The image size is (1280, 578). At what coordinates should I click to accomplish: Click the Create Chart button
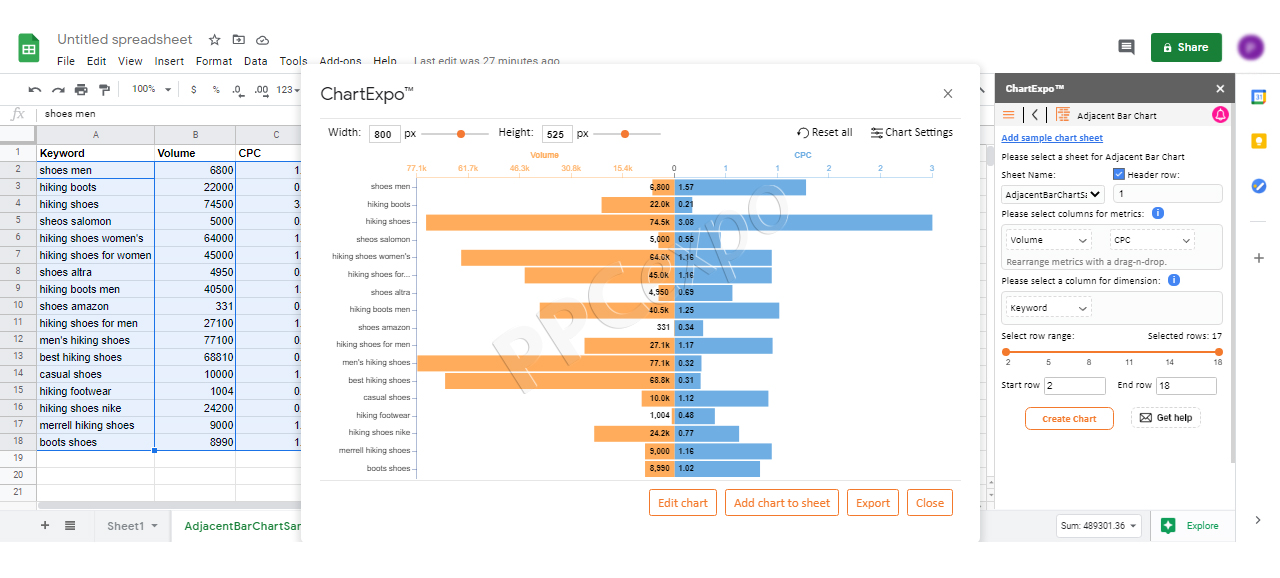(1069, 419)
